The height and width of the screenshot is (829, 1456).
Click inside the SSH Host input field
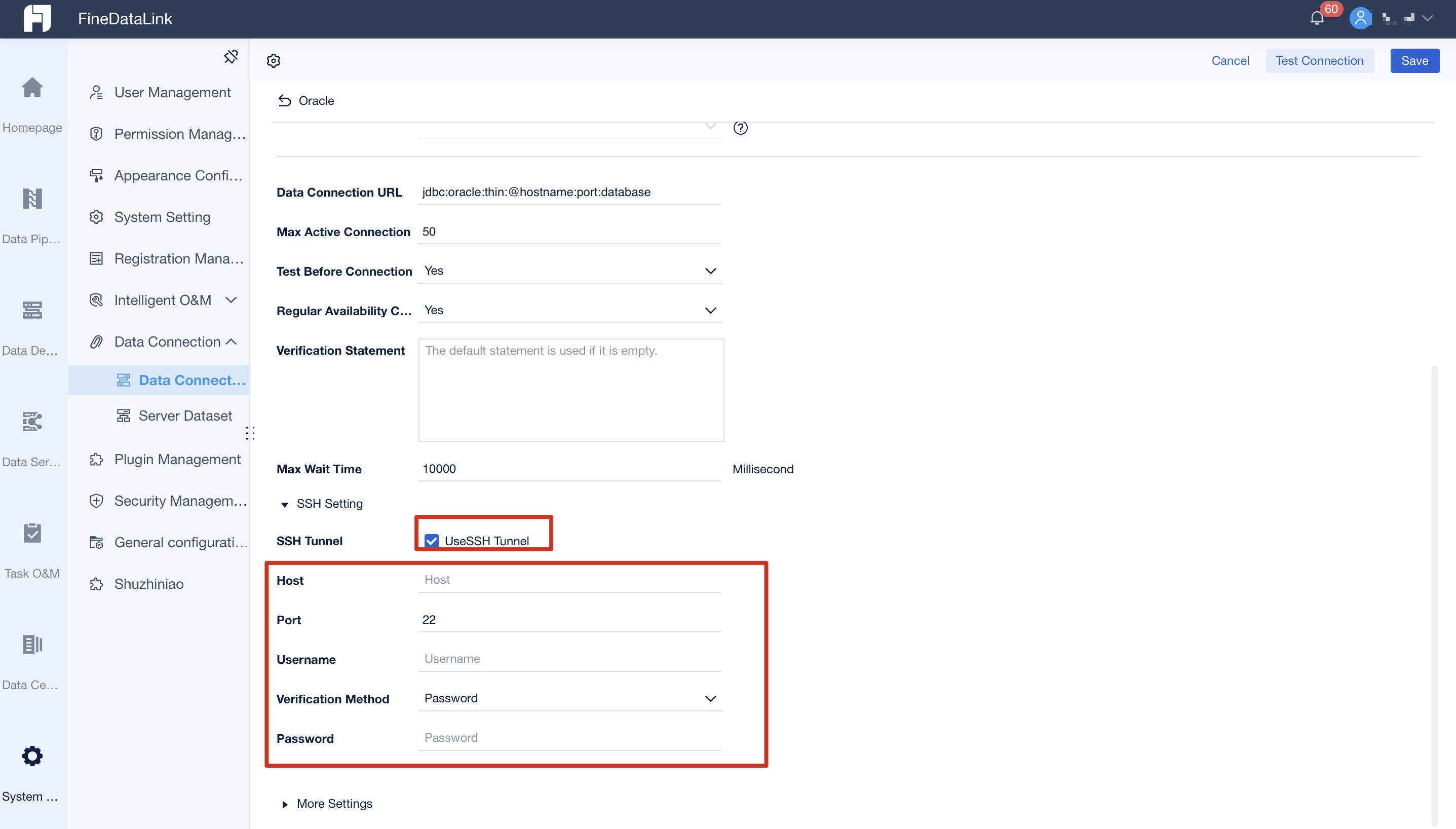(x=568, y=580)
